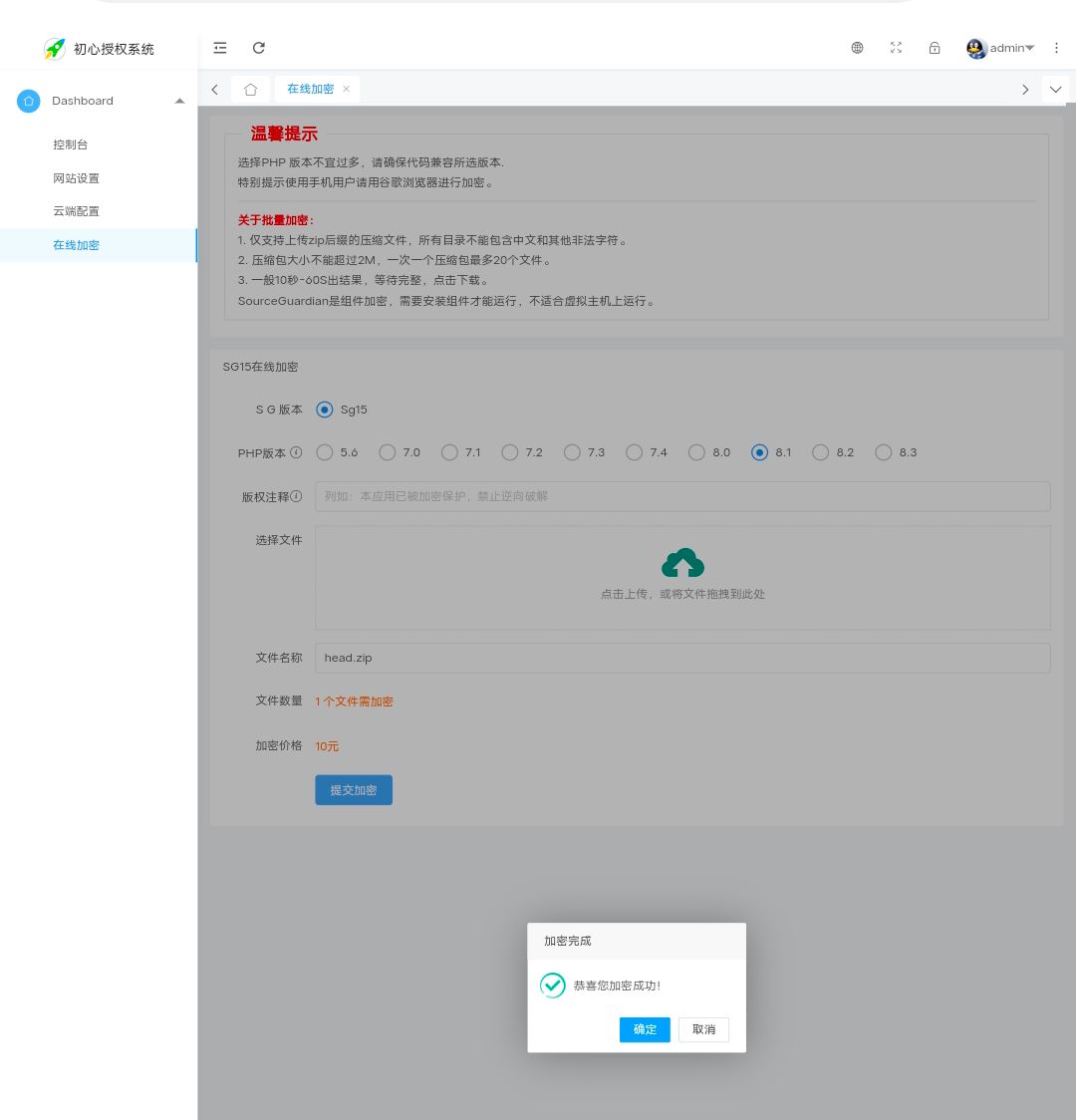Enter fullscreen via the expand icon

[896, 47]
